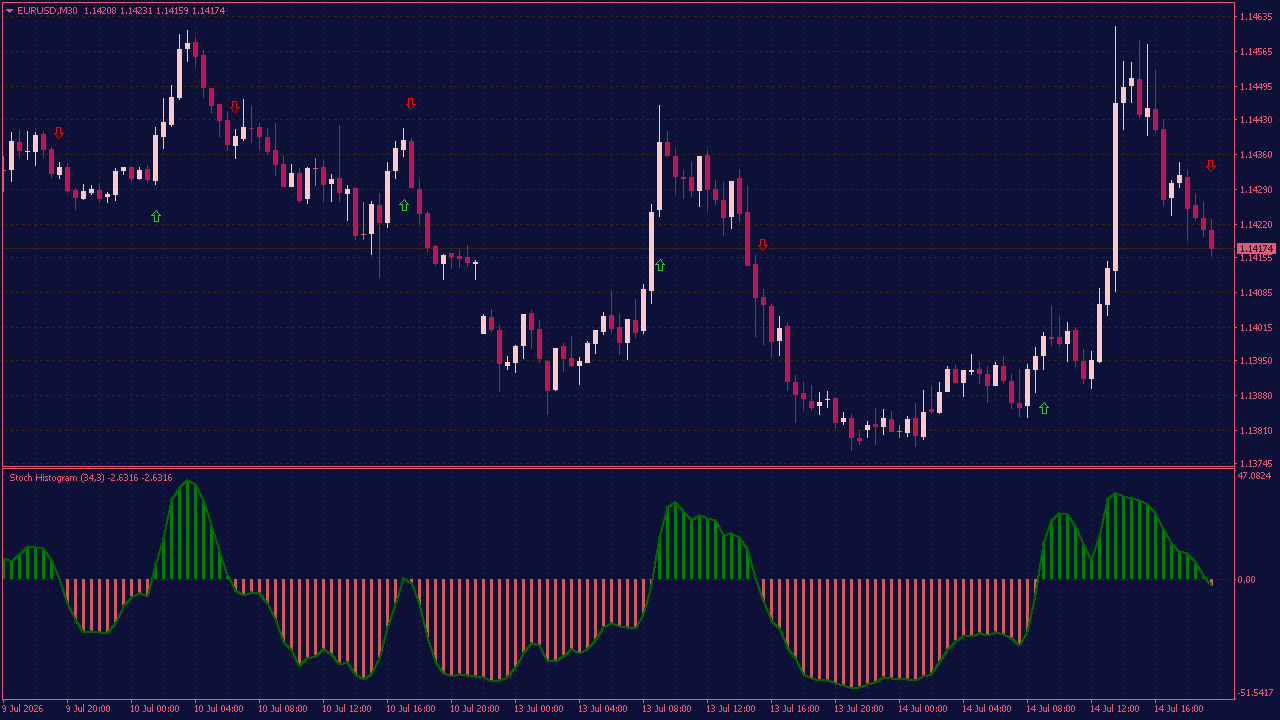Click the 13 Jul 20:00 time label
Screen dimensions: 1280x720
click(x=858, y=709)
